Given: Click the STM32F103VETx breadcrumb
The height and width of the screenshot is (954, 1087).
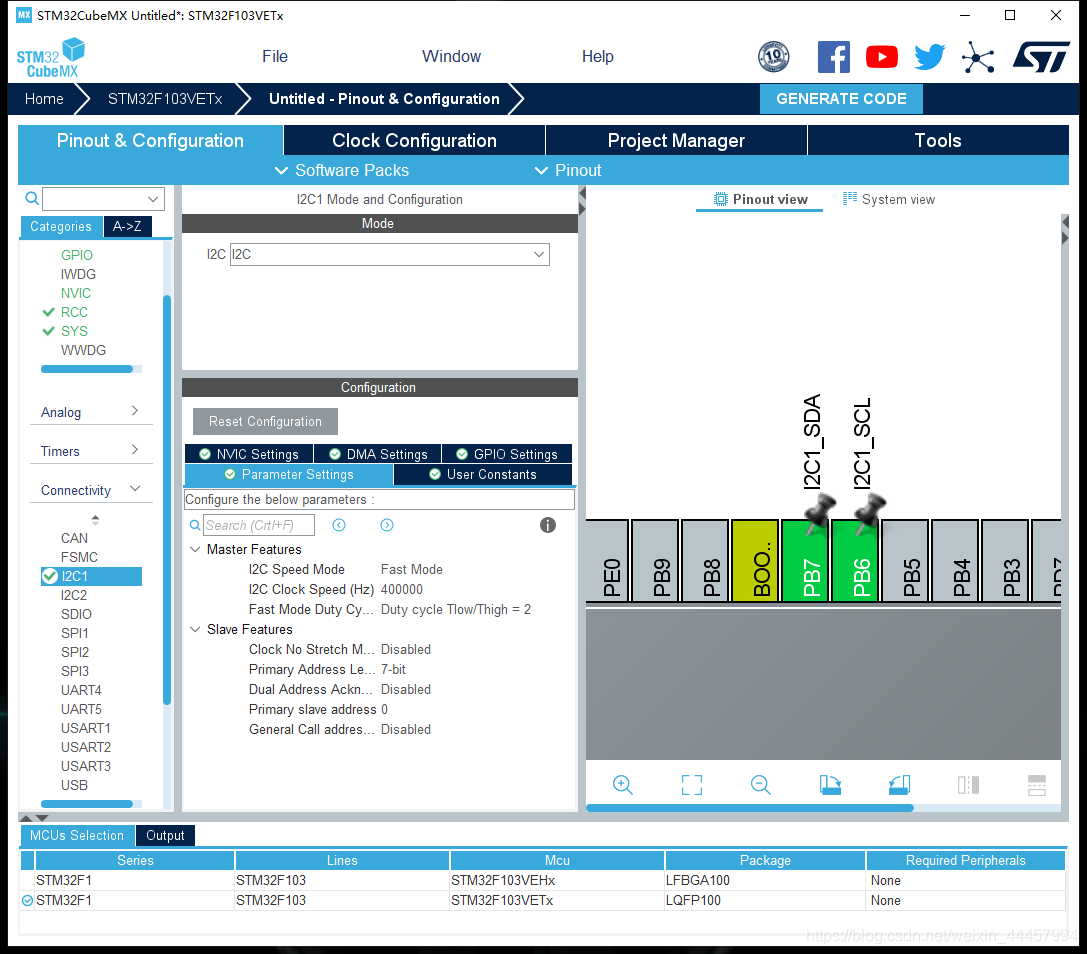Looking at the screenshot, I should (x=165, y=99).
